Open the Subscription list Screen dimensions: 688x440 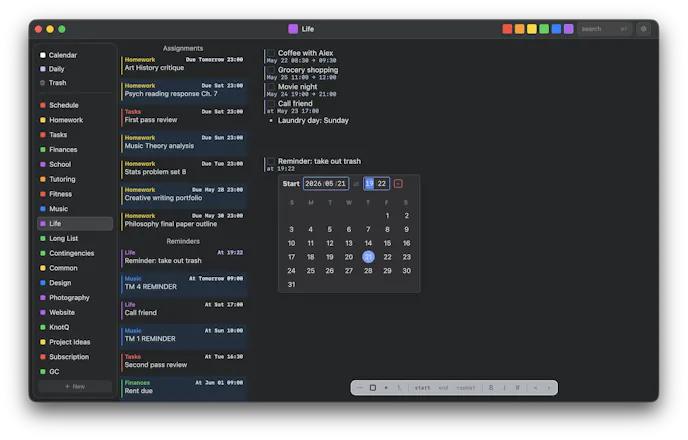tap(75, 357)
